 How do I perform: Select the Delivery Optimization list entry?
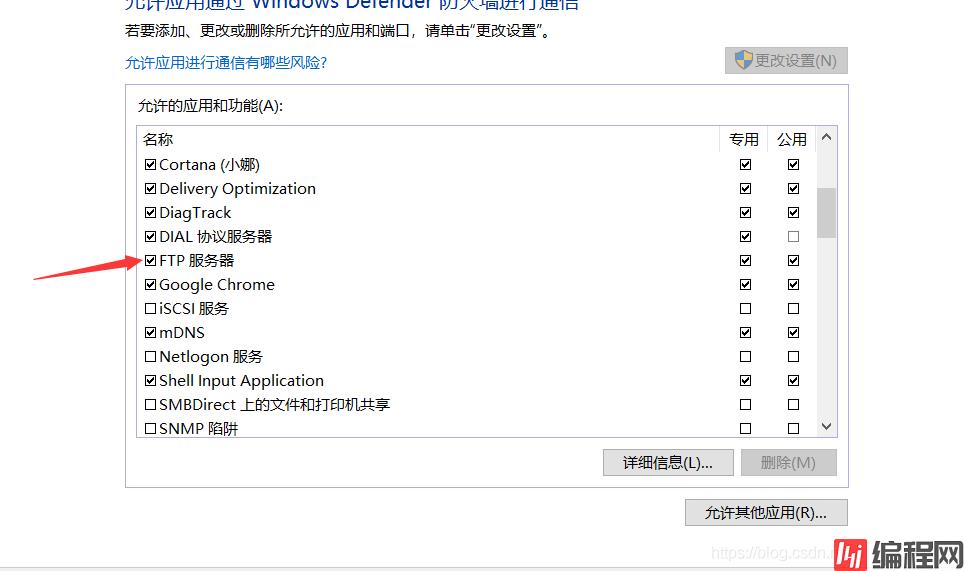(237, 189)
